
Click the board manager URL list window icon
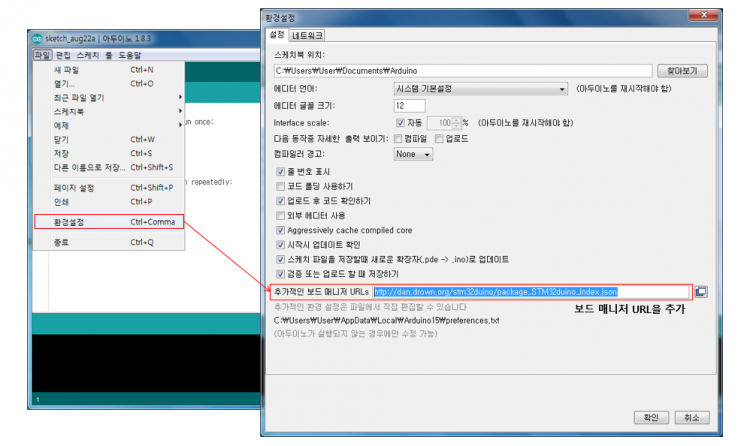tap(701, 291)
